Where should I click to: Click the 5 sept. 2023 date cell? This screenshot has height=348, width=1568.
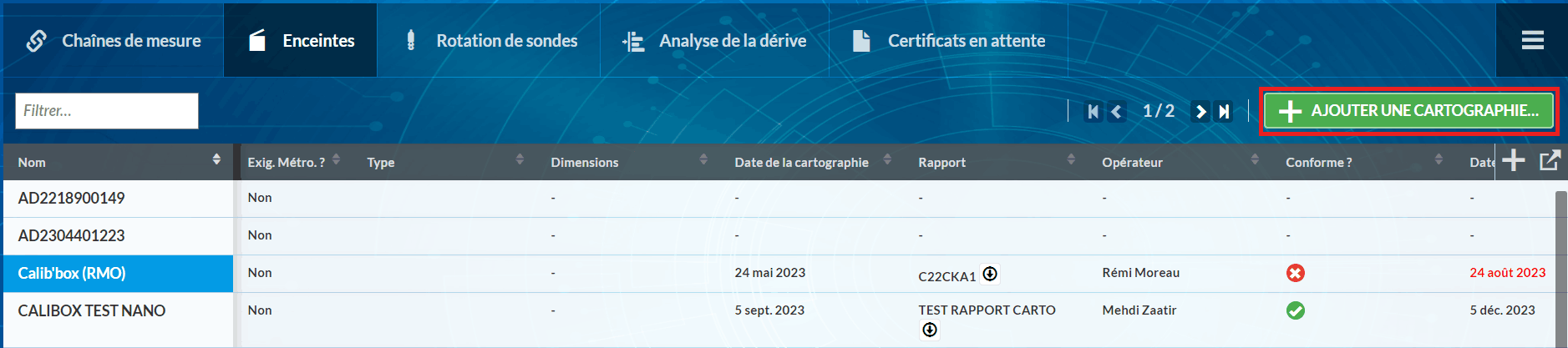point(769,310)
